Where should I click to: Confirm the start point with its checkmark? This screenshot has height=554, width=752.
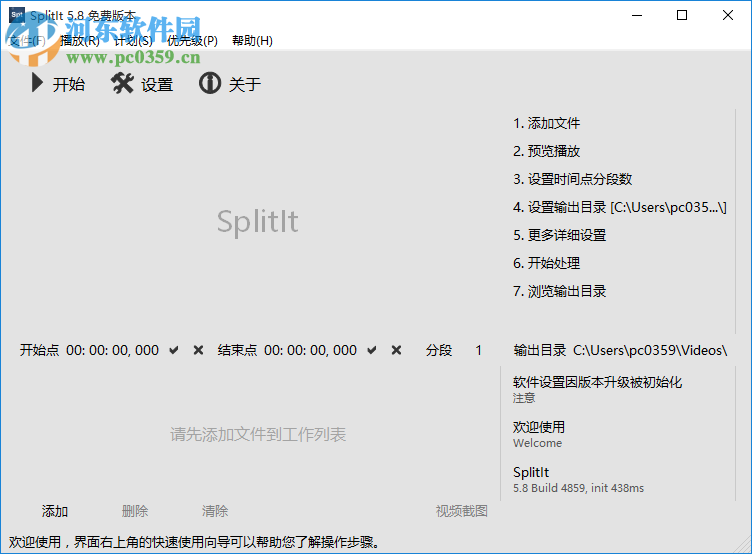coord(174,350)
